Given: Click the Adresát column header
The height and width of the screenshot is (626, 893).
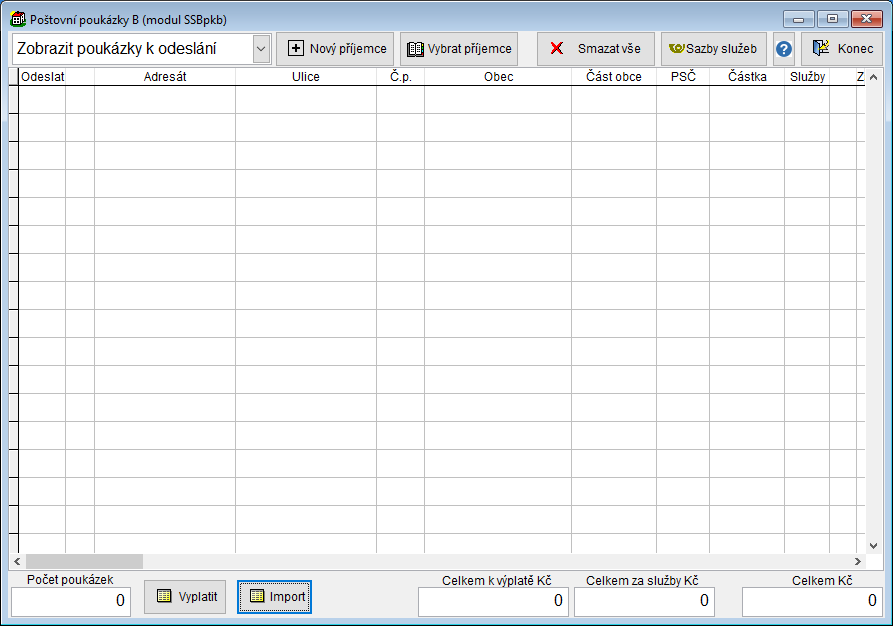Looking at the screenshot, I should pos(165,77).
